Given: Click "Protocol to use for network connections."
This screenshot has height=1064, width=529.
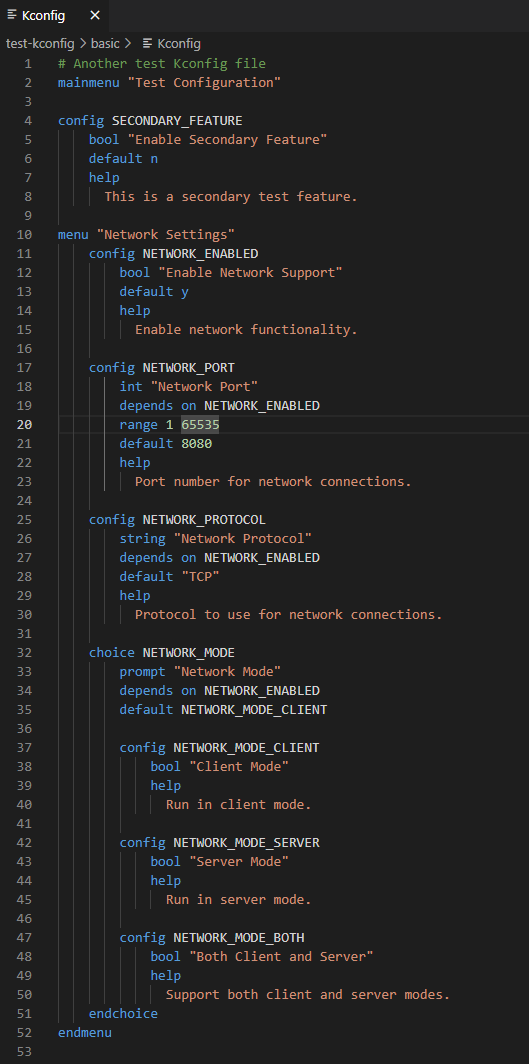Looking at the screenshot, I should click(289, 615).
